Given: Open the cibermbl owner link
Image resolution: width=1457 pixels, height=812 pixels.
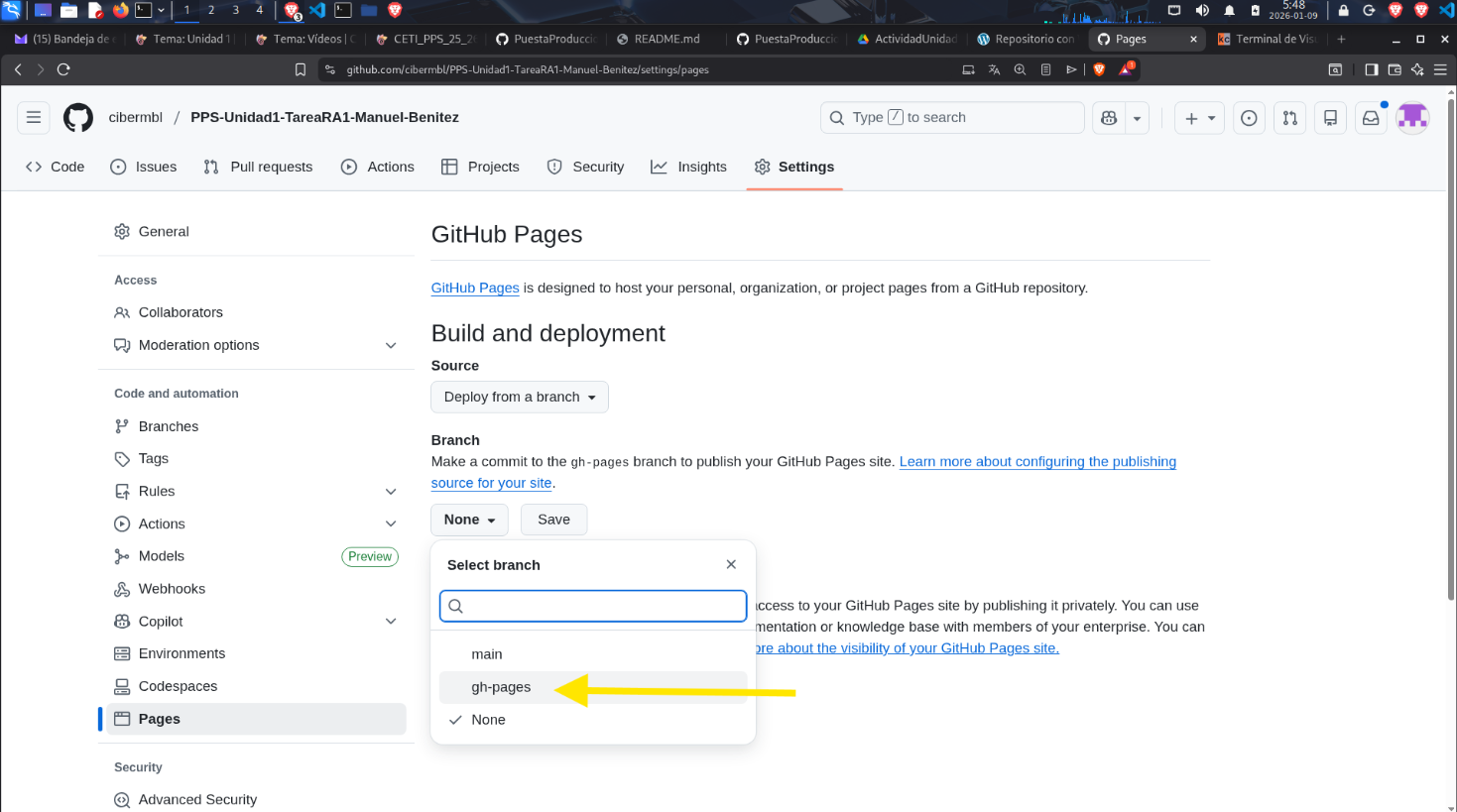Looking at the screenshot, I should [x=135, y=117].
